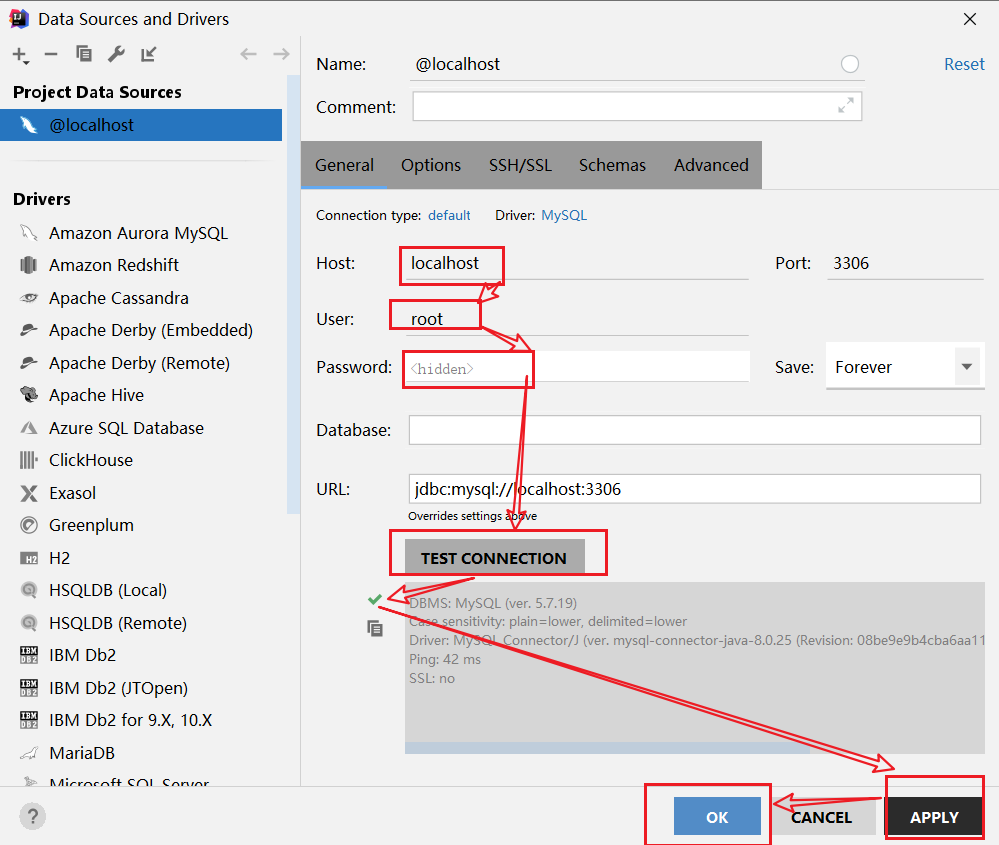Switch to the General tab
Viewport: 999px width, 845px height.
pos(344,165)
